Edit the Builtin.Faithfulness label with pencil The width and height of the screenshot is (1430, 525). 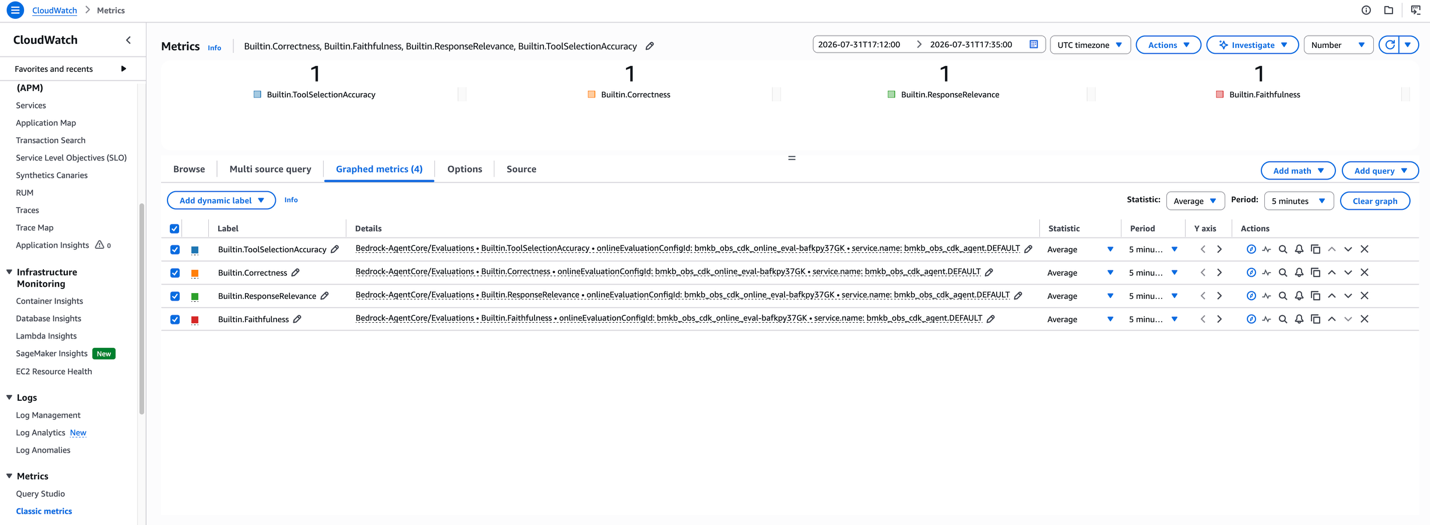point(297,319)
